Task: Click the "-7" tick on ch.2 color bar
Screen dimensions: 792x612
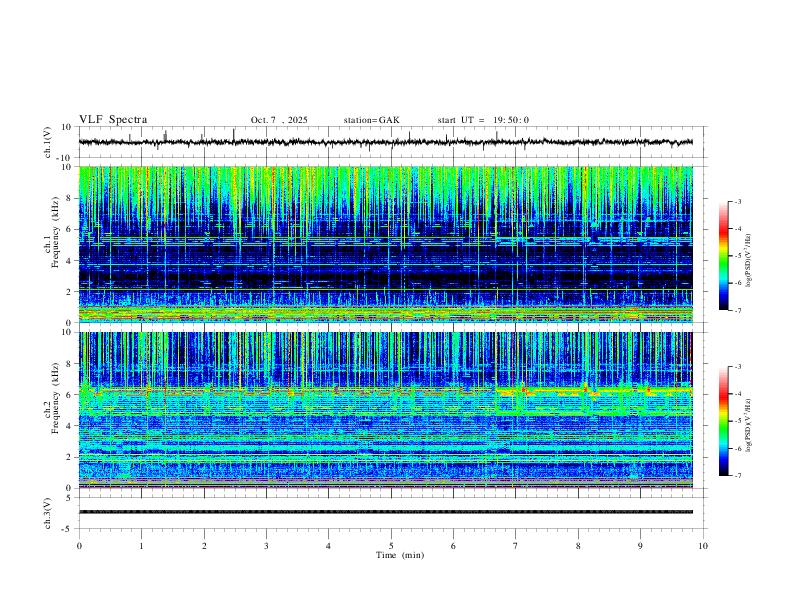Action: click(x=737, y=476)
